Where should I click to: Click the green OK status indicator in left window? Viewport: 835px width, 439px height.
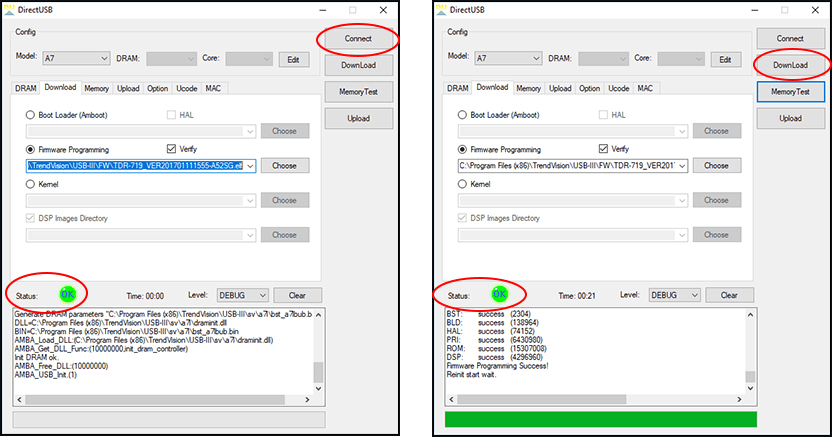tap(67, 295)
